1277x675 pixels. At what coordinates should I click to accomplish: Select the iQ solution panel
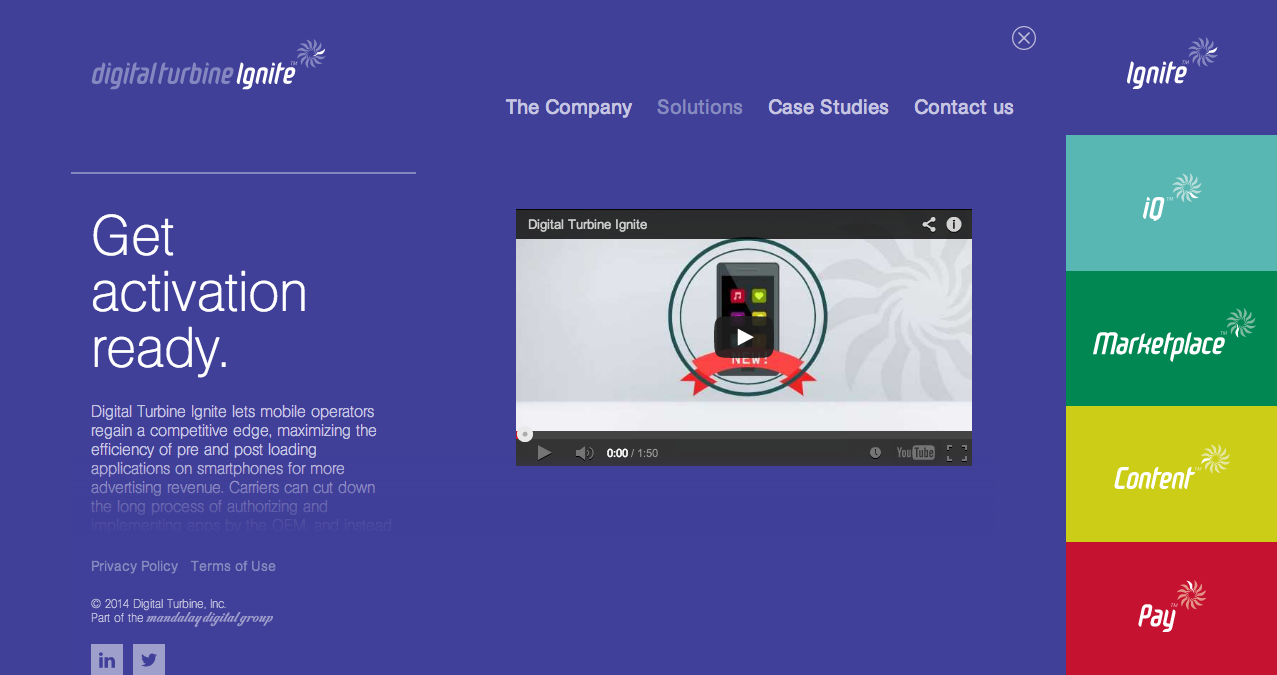[1170, 202]
